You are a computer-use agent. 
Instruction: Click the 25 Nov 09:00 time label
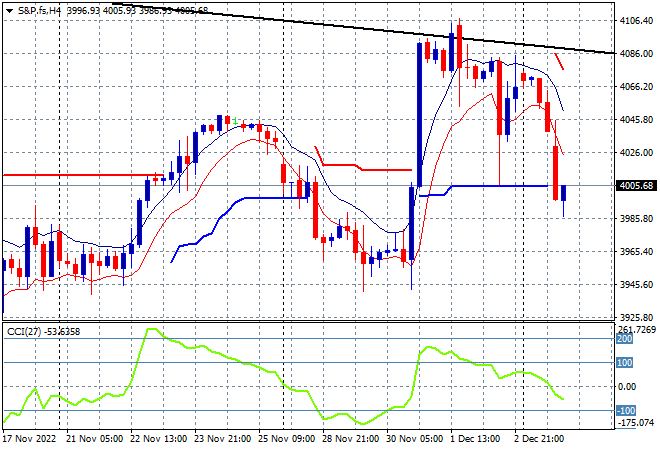point(286,439)
